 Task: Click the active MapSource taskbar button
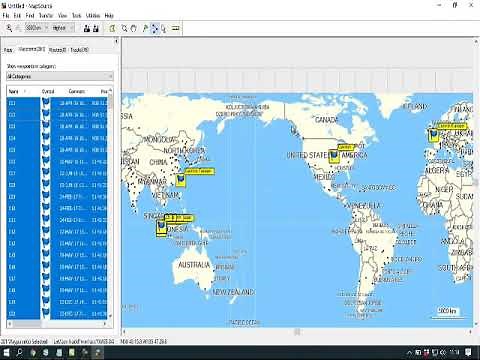(x=98, y=352)
